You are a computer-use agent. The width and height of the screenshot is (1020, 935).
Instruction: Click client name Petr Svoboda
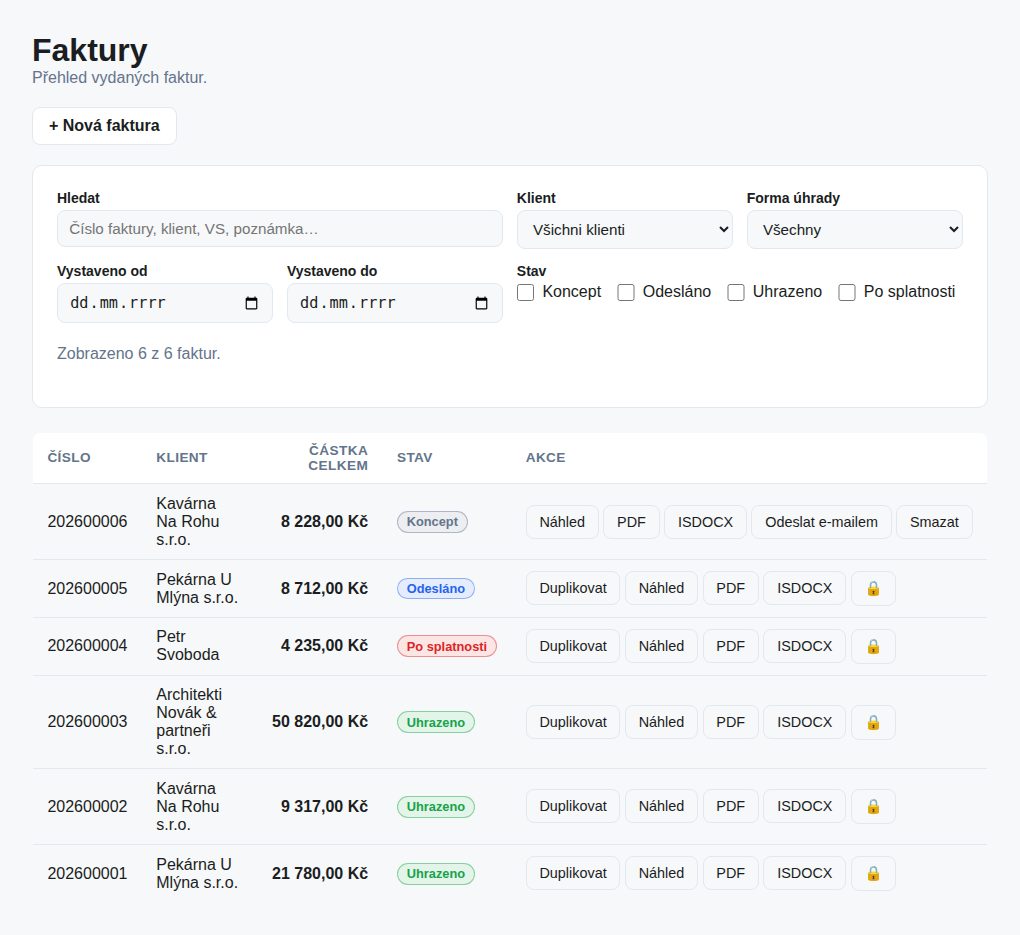pyautogui.click(x=187, y=645)
